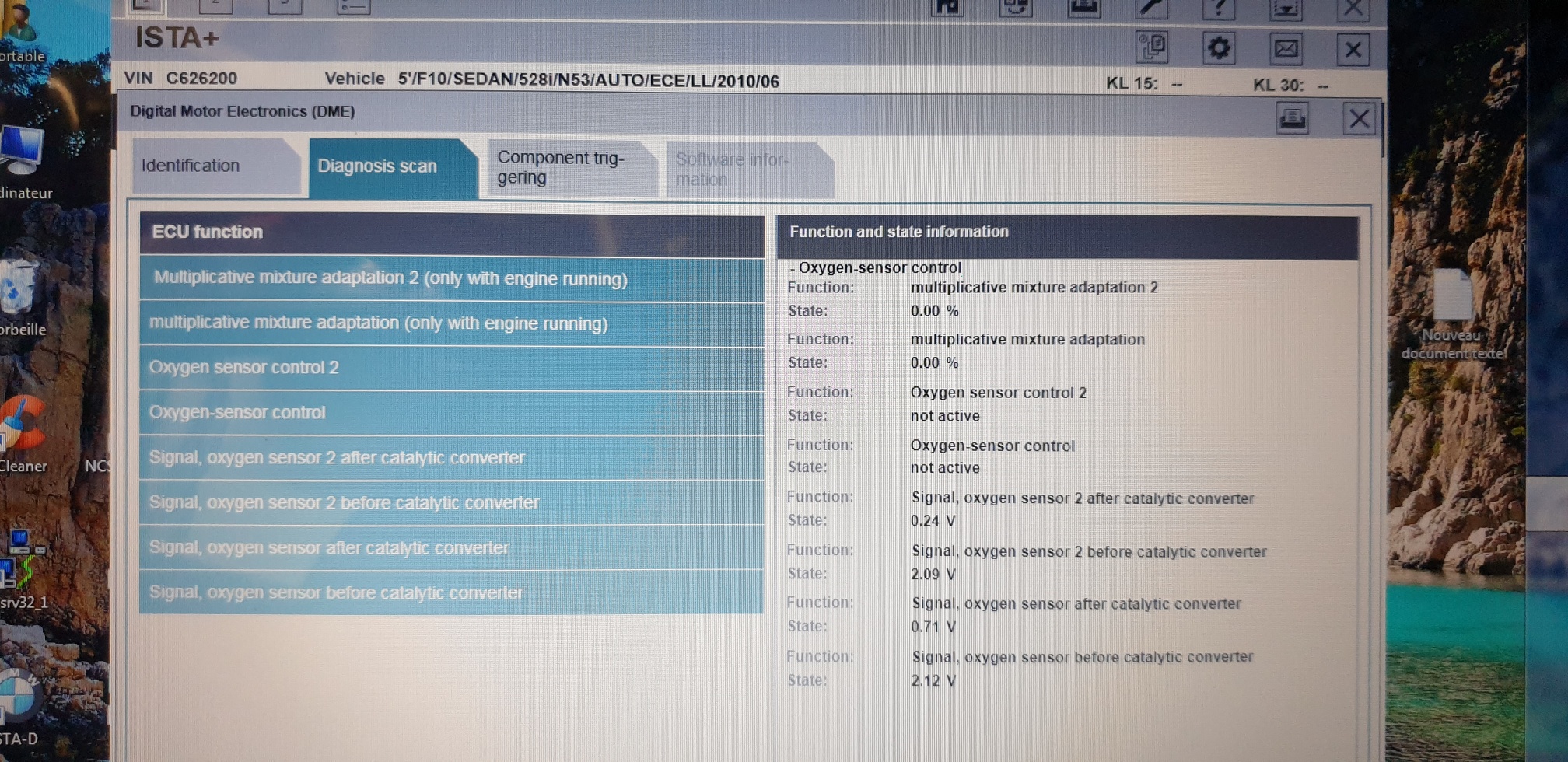This screenshot has width=1568, height=762.
Task: Select Signal, oxygen sensor before catalytic converter row
Action: pos(451,592)
